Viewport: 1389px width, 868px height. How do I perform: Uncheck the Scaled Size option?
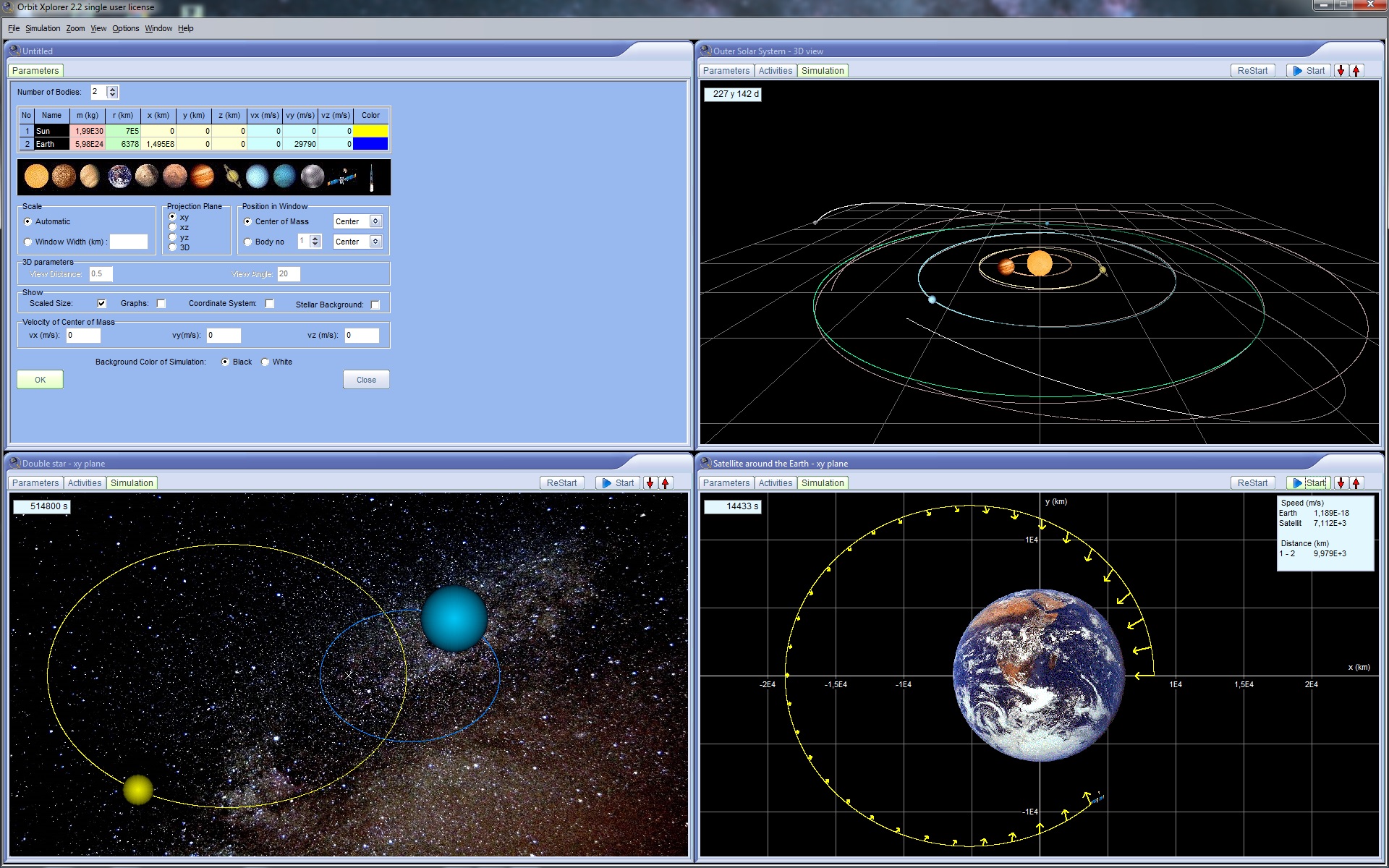101,303
